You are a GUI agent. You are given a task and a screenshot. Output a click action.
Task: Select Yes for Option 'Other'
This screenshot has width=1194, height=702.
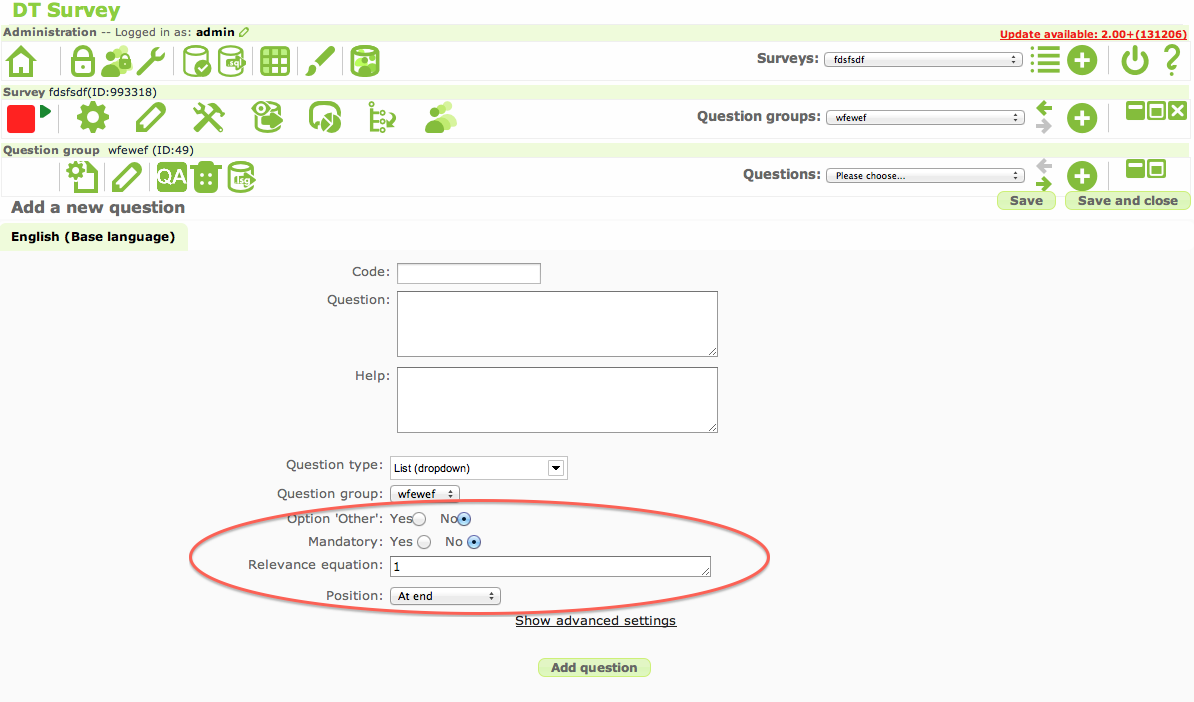[419, 519]
